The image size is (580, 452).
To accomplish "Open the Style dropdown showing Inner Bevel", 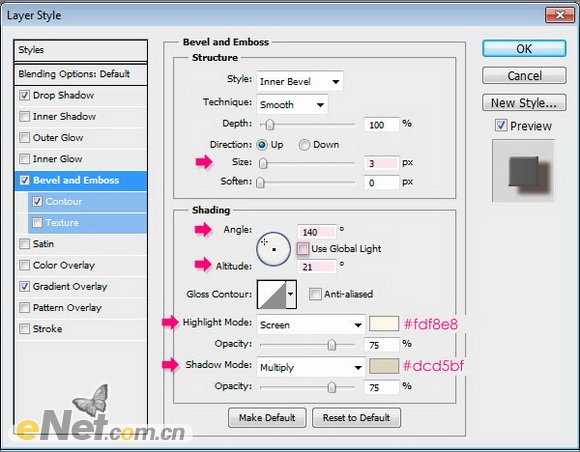I will click(x=300, y=81).
